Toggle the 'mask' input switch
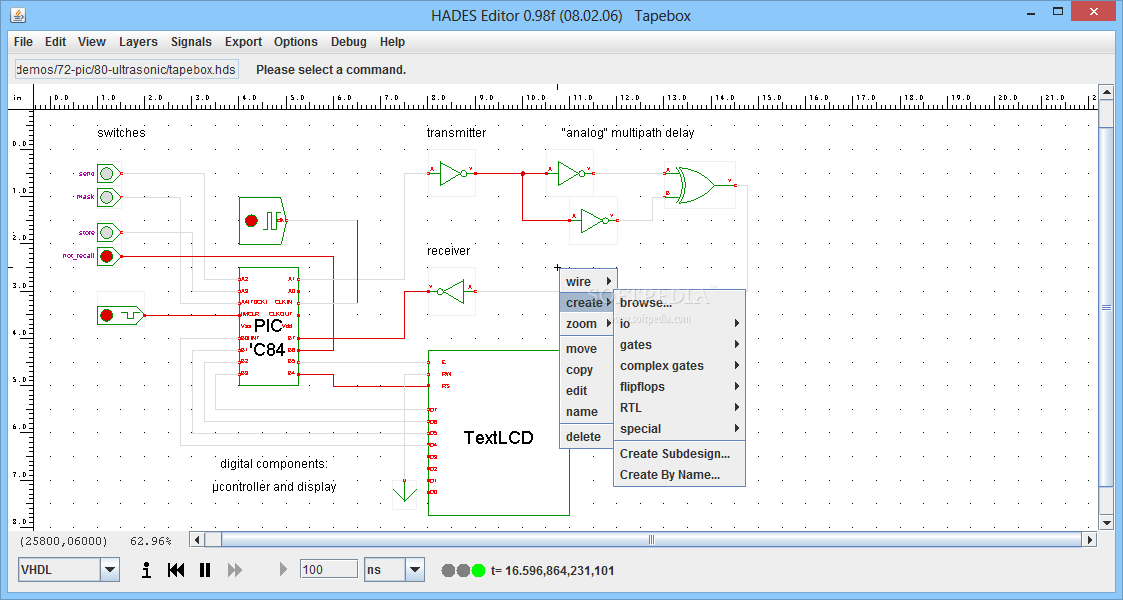The height and width of the screenshot is (600, 1123). tap(108, 197)
